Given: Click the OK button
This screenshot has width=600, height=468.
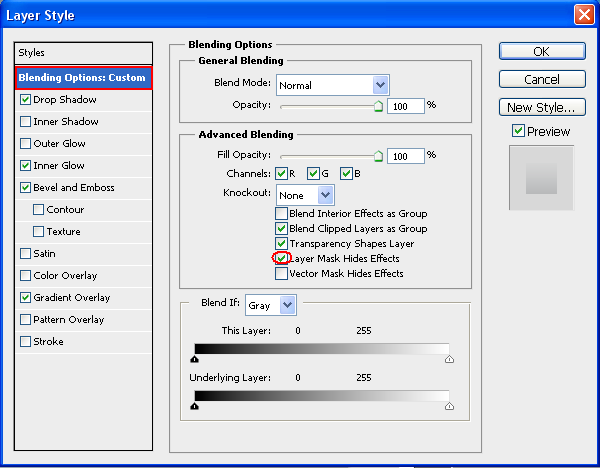Looking at the screenshot, I should click(x=542, y=52).
